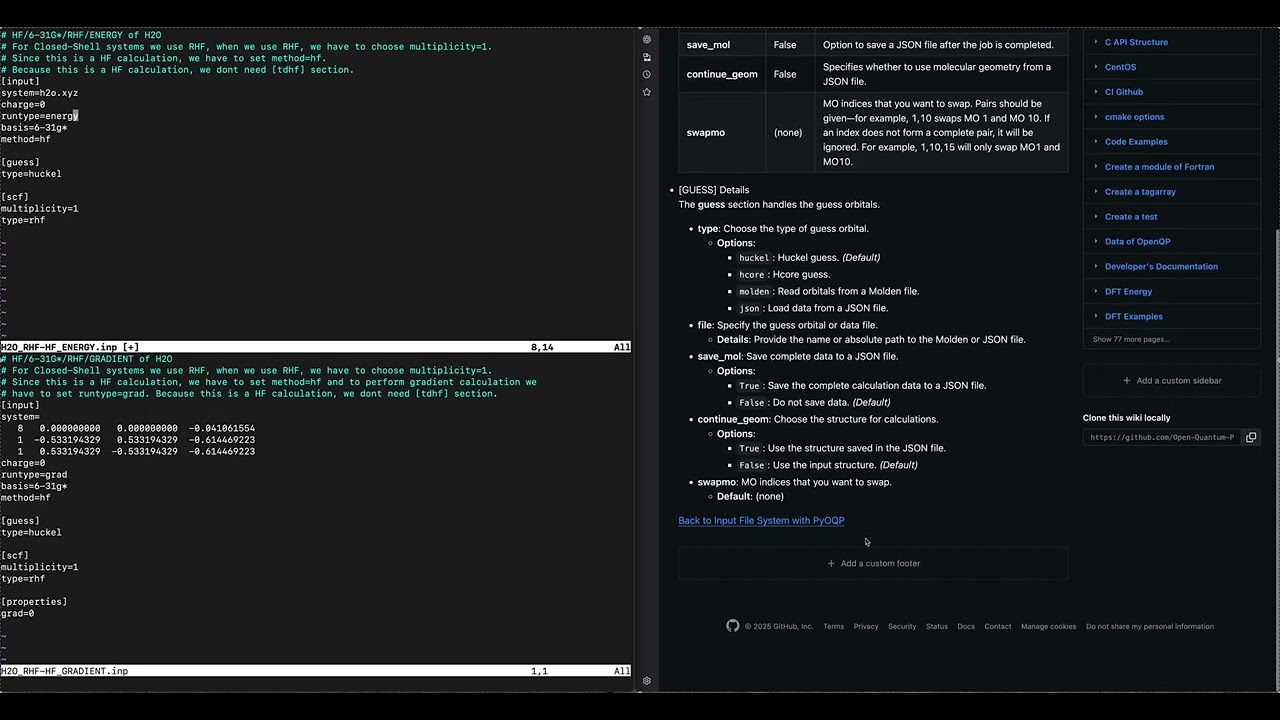Viewport: 1280px width, 720px height.
Task: Expand the DFT Energy page entry
Action: click(1095, 292)
